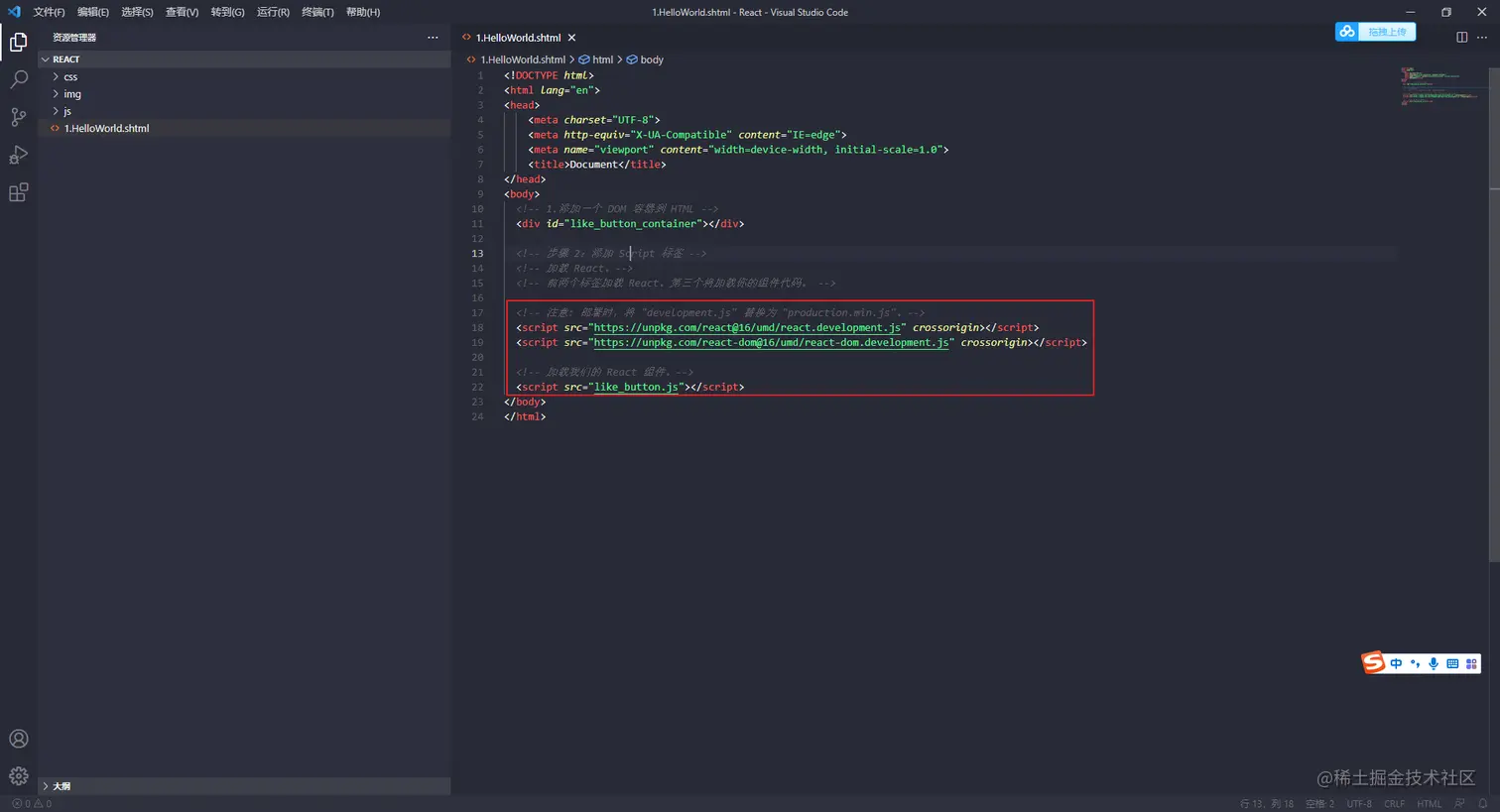Viewport: 1500px width, 812px height.
Task: Click errors and warnings count in status bar
Action: tap(31, 804)
